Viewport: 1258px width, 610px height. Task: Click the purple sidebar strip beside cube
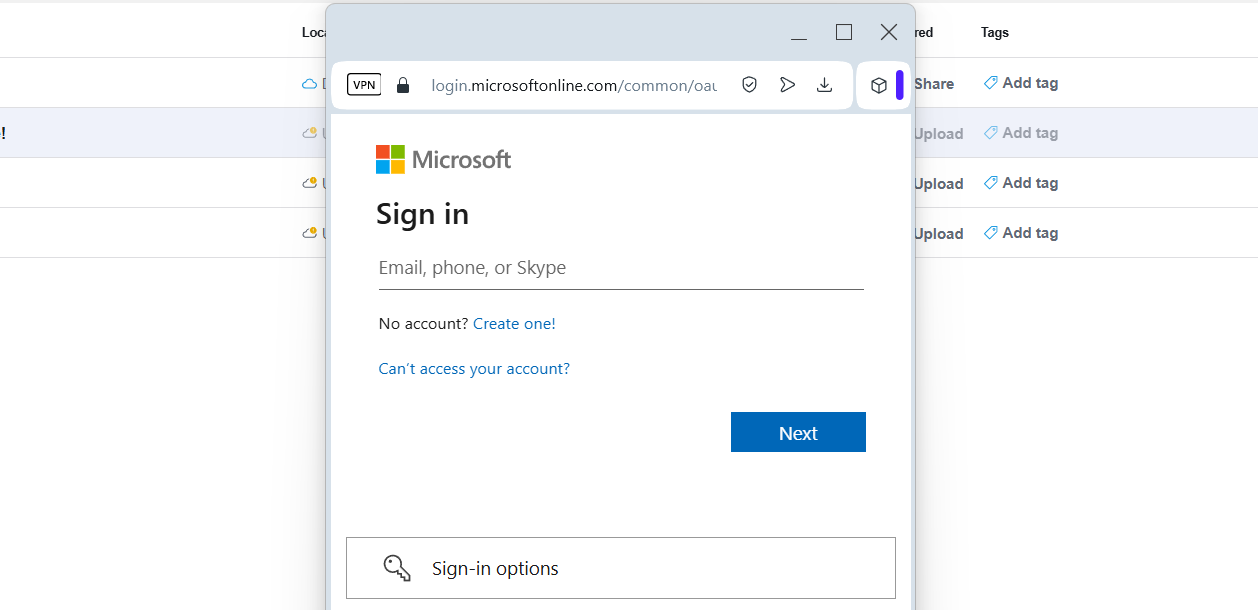coord(900,85)
